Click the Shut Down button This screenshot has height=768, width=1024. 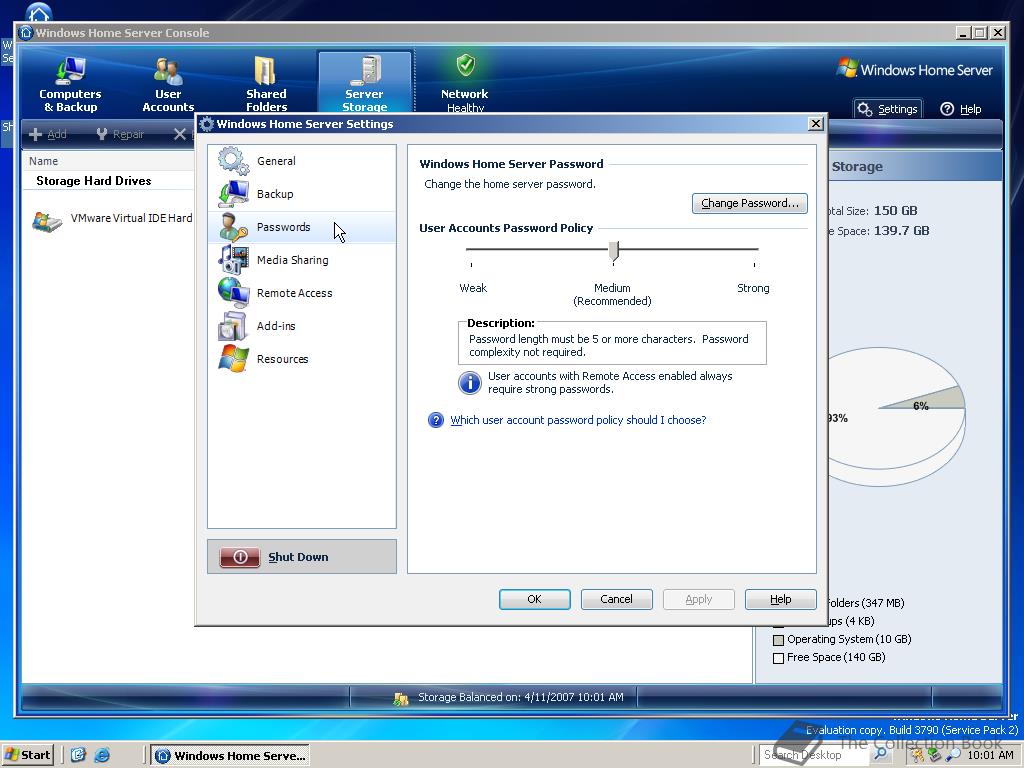point(302,556)
